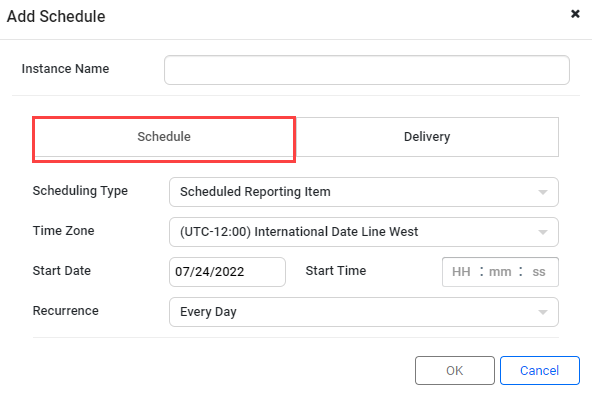Open the Time Zone dropdown
The height and width of the screenshot is (395, 592).
click(x=364, y=232)
